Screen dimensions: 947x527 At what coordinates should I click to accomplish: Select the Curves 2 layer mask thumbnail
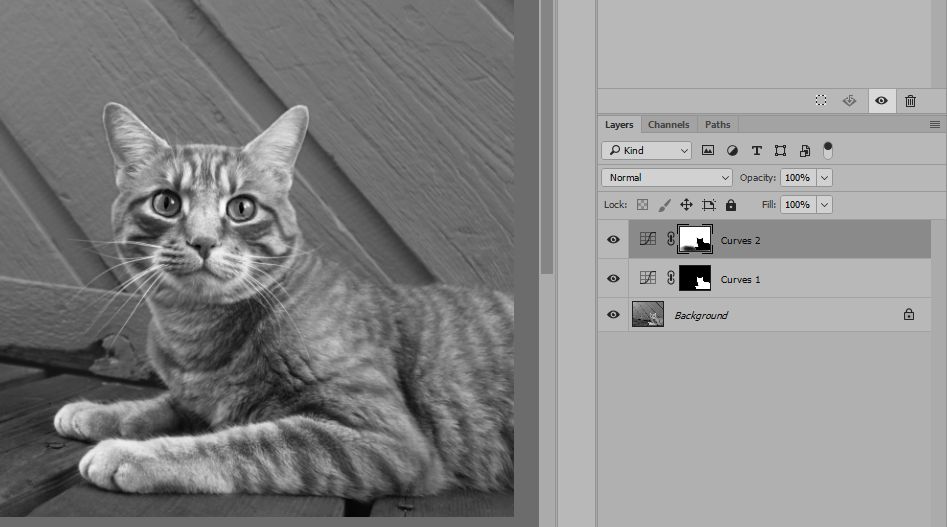click(x=695, y=239)
